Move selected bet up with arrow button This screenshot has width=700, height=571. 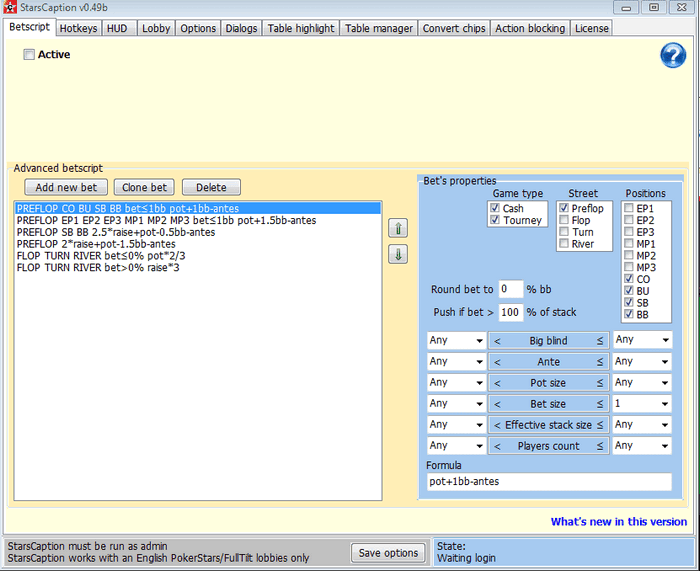(397, 228)
